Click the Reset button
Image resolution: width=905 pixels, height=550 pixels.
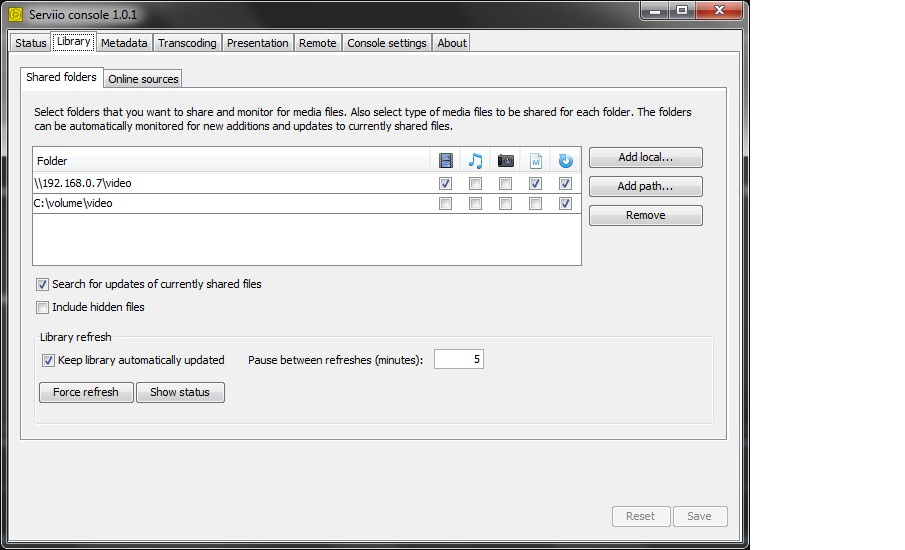click(x=641, y=517)
